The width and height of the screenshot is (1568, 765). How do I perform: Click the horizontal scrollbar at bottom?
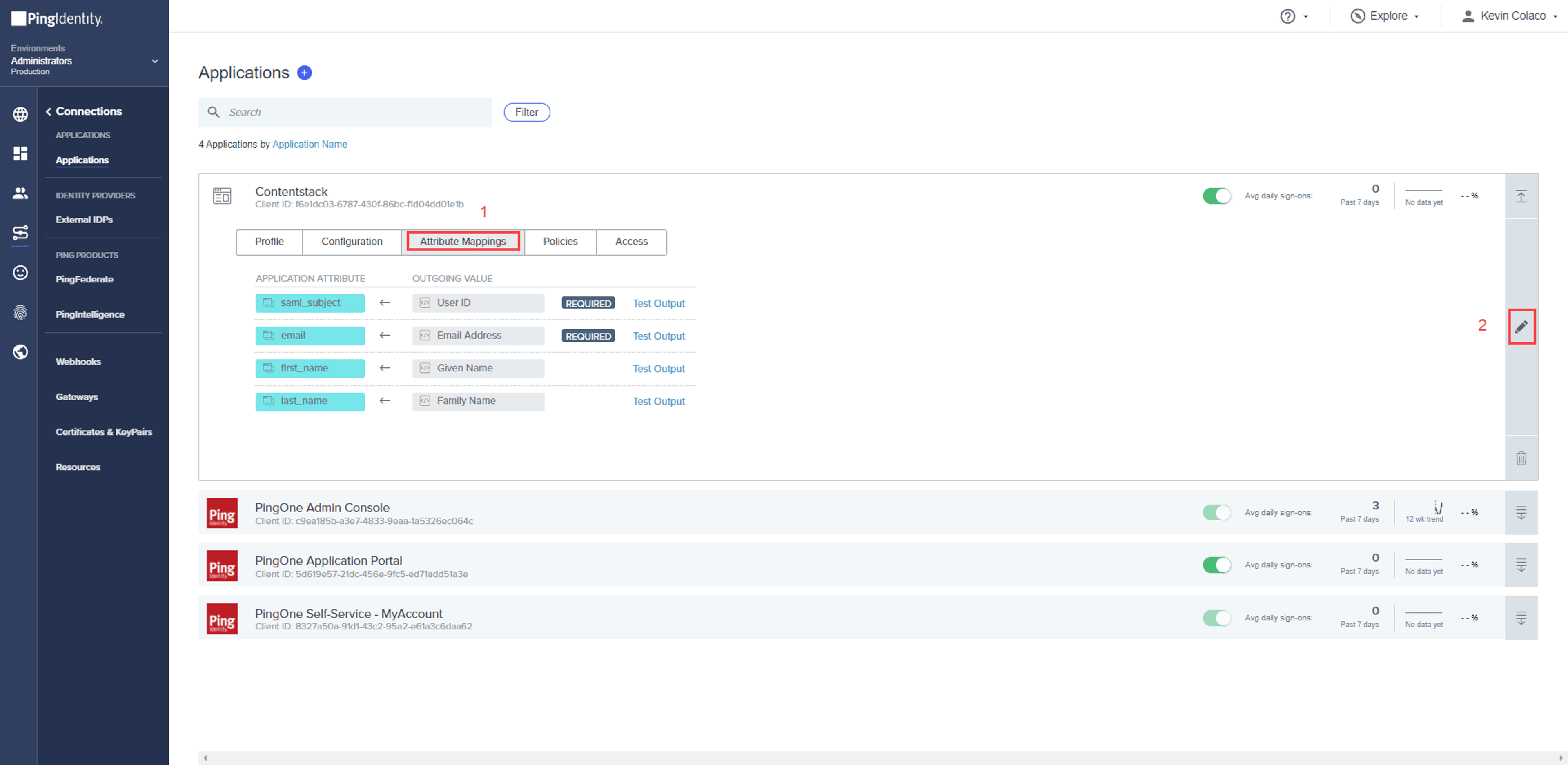pyautogui.click(x=882, y=758)
